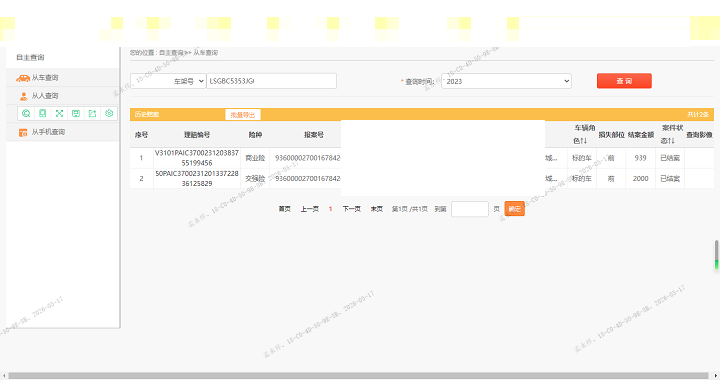Sort by 案件状态 column header
The height and width of the screenshot is (380, 720).
pos(669,134)
